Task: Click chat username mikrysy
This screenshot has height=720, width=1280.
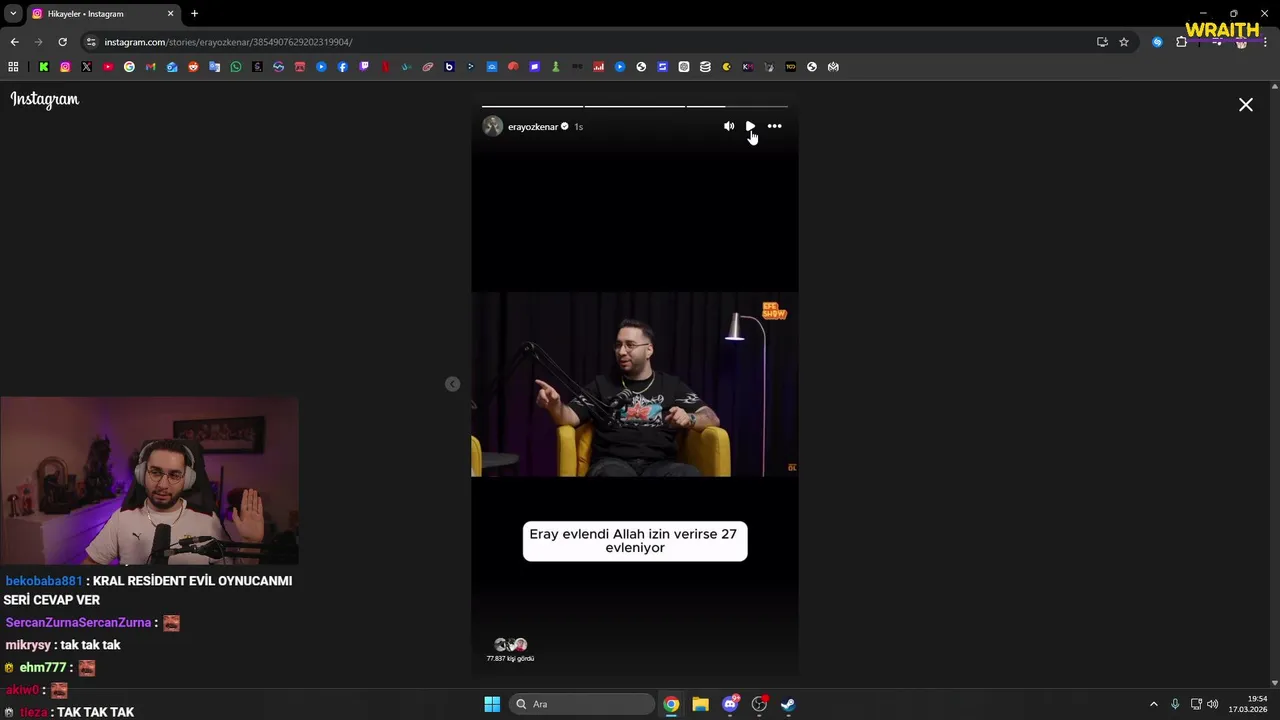Action: 28,645
